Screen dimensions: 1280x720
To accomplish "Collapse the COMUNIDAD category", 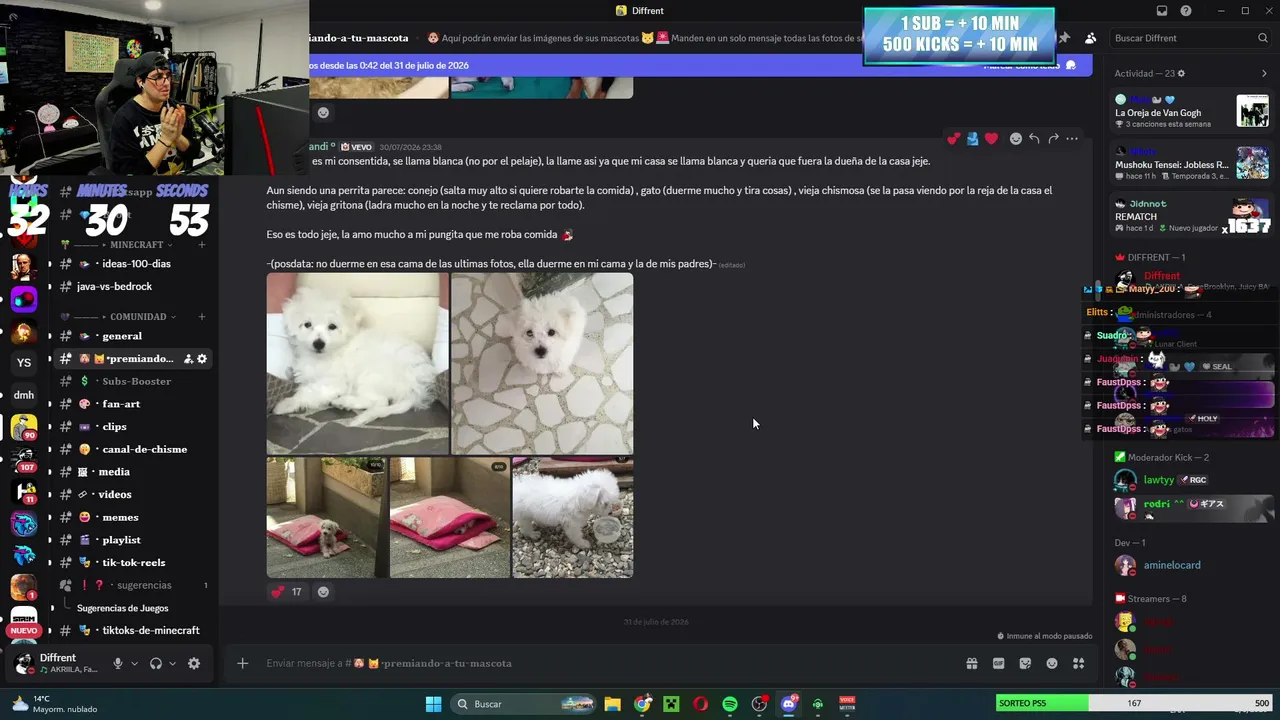I will click(138, 317).
